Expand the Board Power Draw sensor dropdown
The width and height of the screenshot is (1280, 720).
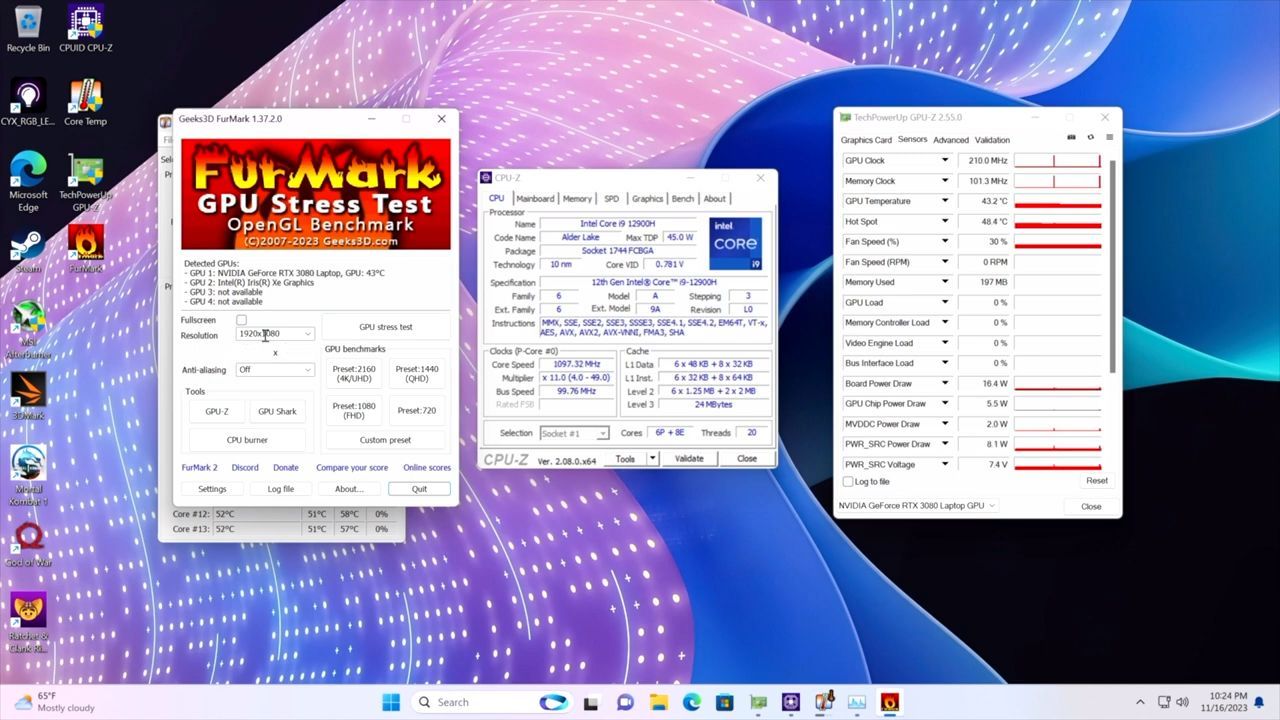coord(944,384)
